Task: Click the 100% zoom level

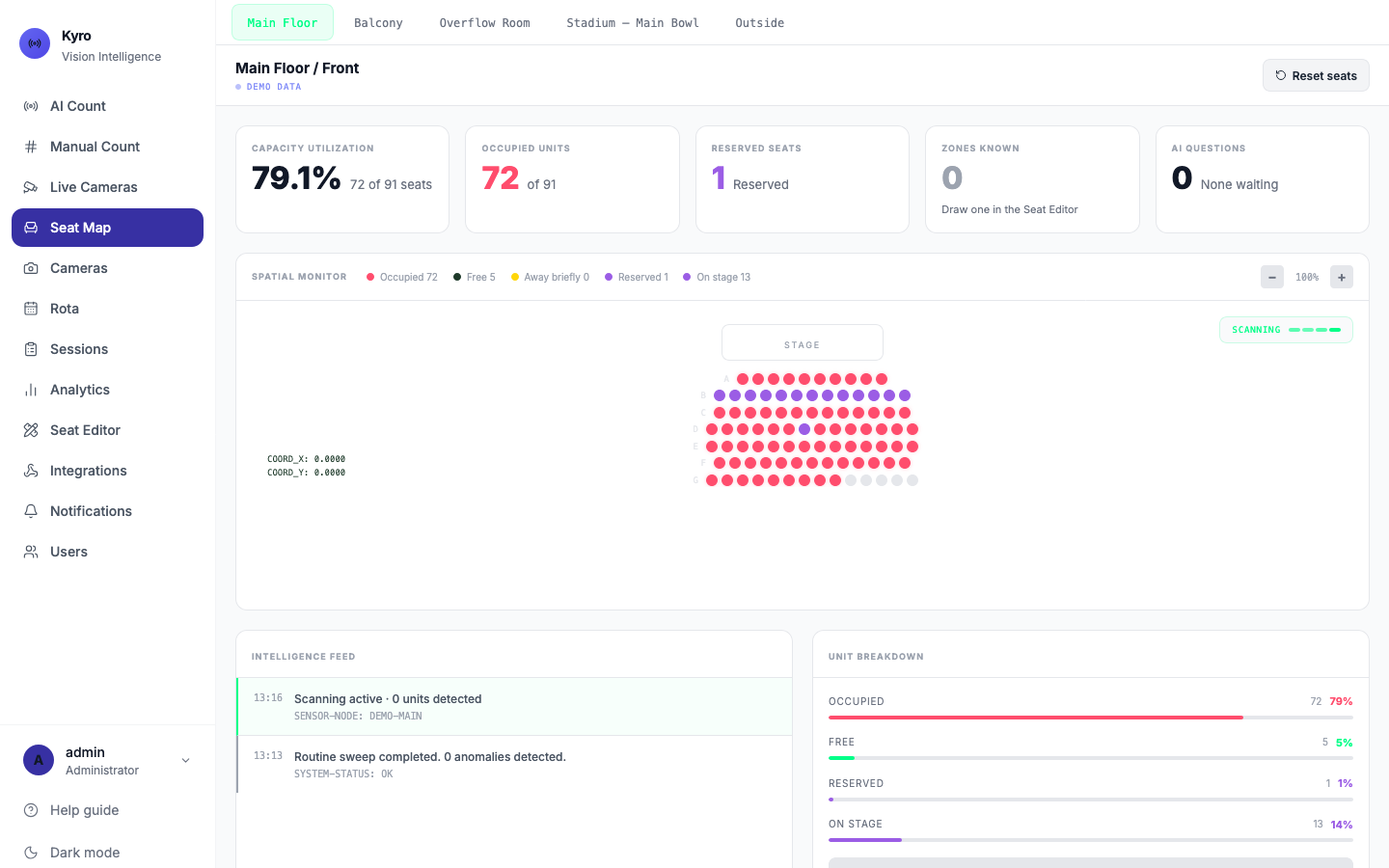Action: click(1307, 277)
